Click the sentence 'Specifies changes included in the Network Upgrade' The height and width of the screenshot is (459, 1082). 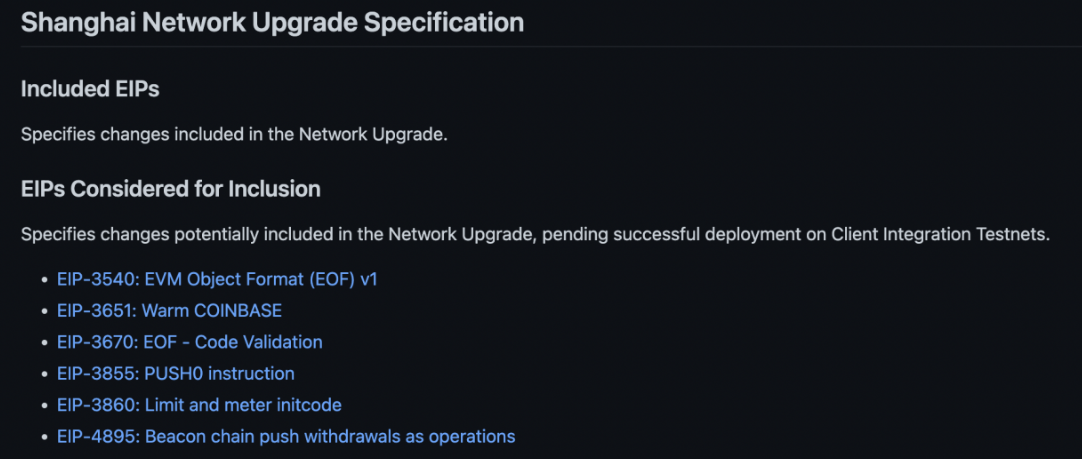click(234, 135)
